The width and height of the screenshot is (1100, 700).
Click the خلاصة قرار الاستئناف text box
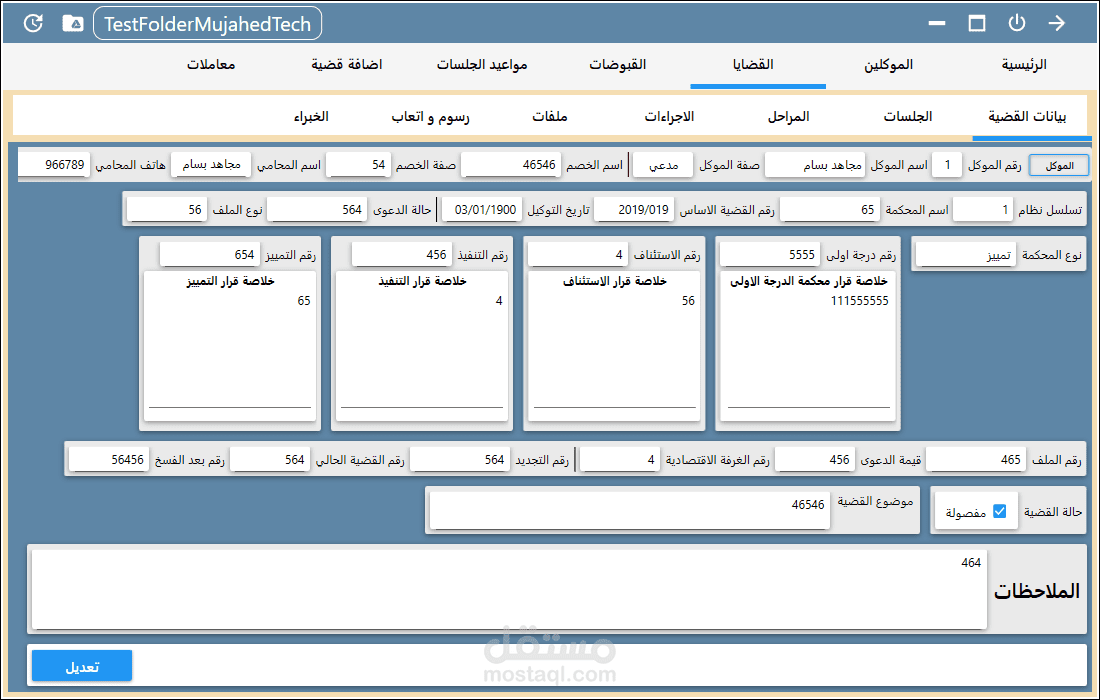(615, 346)
